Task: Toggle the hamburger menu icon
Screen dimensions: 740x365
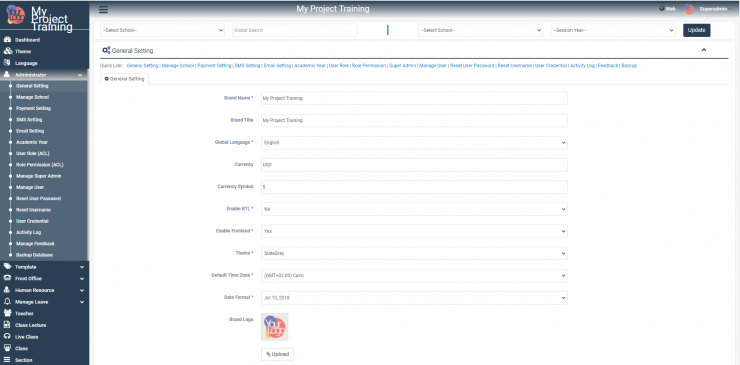Action: click(x=103, y=9)
